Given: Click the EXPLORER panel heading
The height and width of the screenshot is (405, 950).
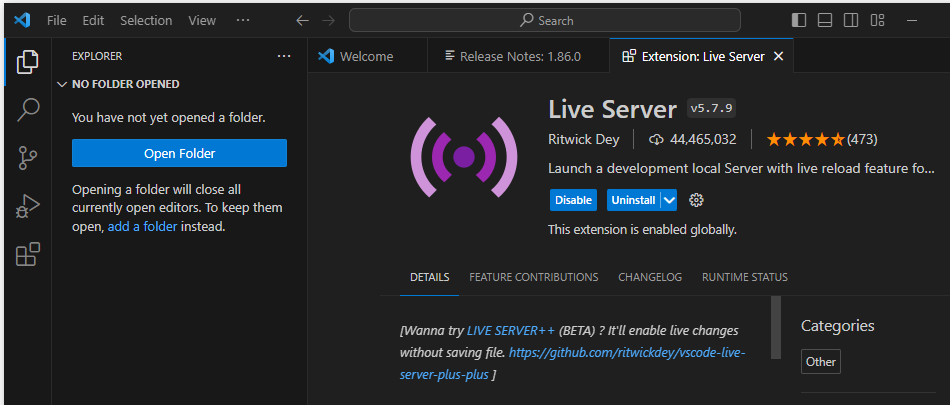Looking at the screenshot, I should coord(97,56).
